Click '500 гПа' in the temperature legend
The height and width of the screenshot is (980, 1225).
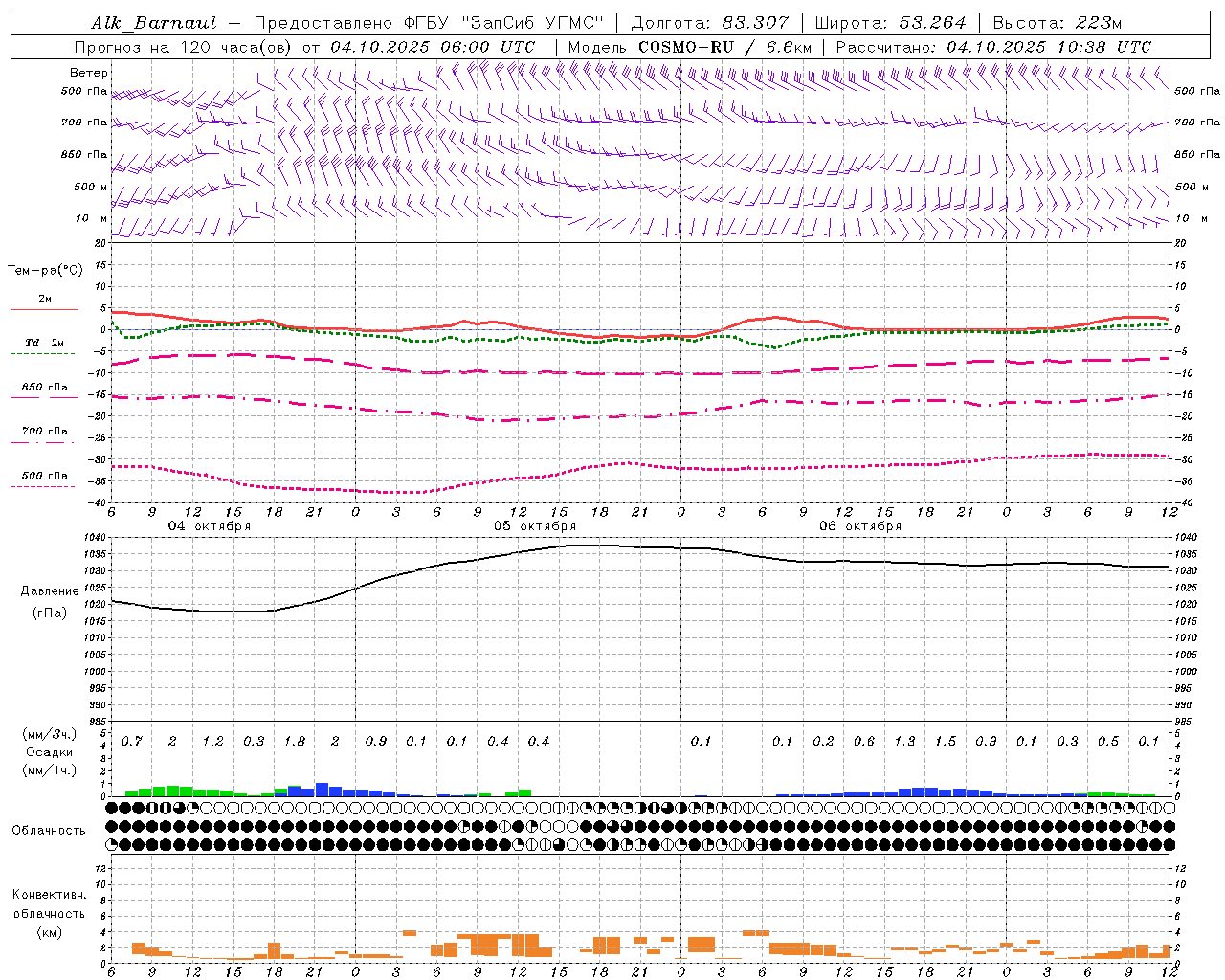click(x=45, y=476)
